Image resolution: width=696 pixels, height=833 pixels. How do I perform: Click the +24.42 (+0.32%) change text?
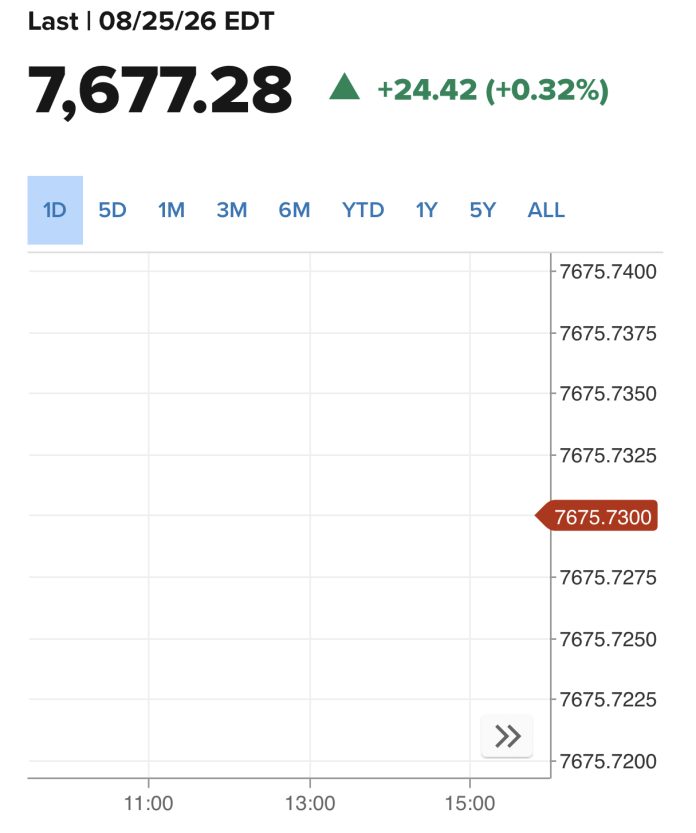[x=493, y=89]
